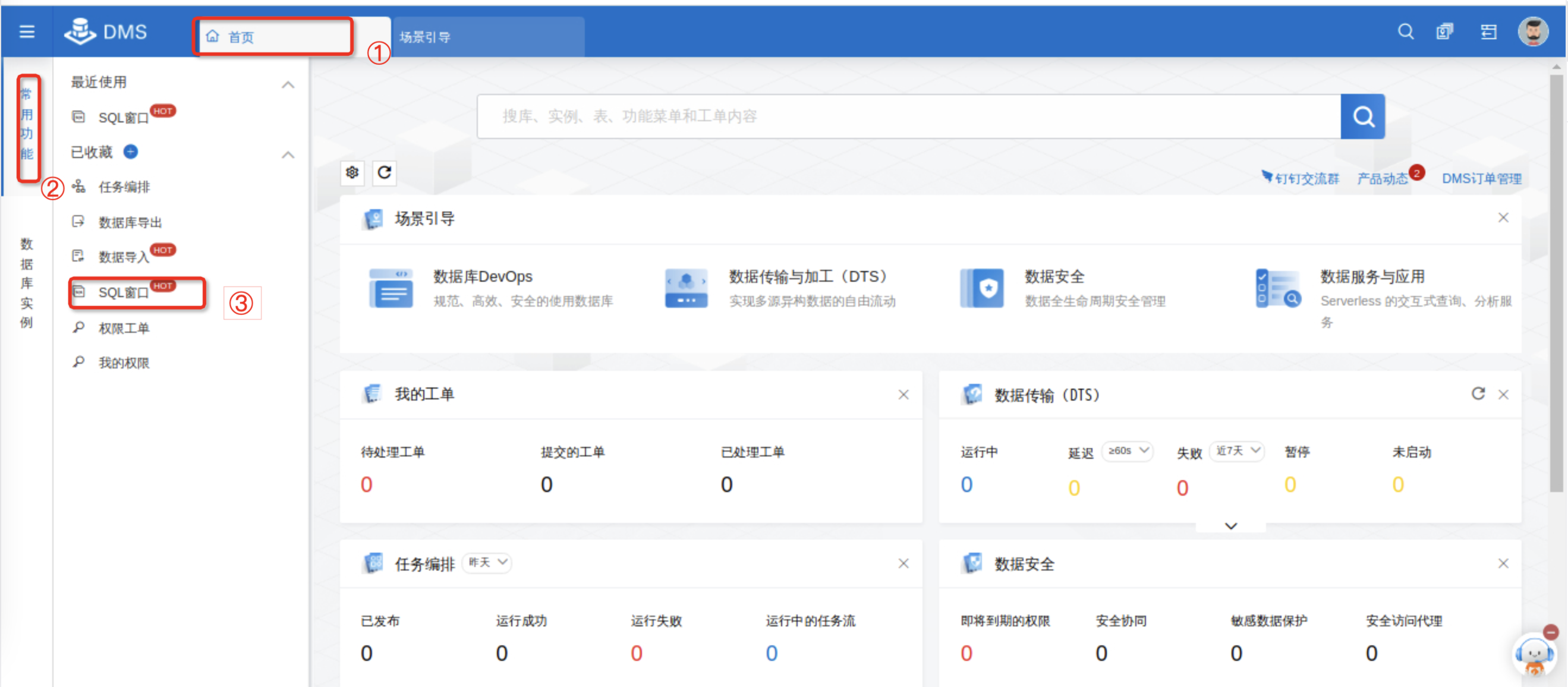Image resolution: width=1568 pixels, height=687 pixels.
Task: Collapse the 最近使用 section
Action: tap(288, 84)
